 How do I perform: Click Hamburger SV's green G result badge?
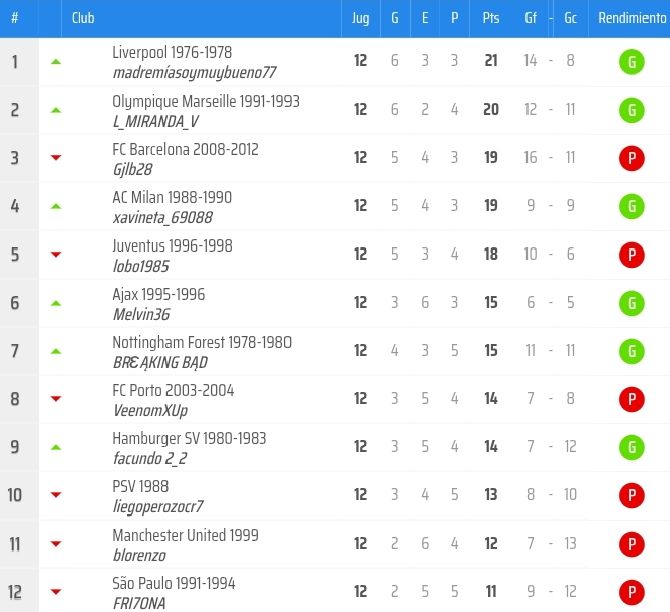click(630, 447)
